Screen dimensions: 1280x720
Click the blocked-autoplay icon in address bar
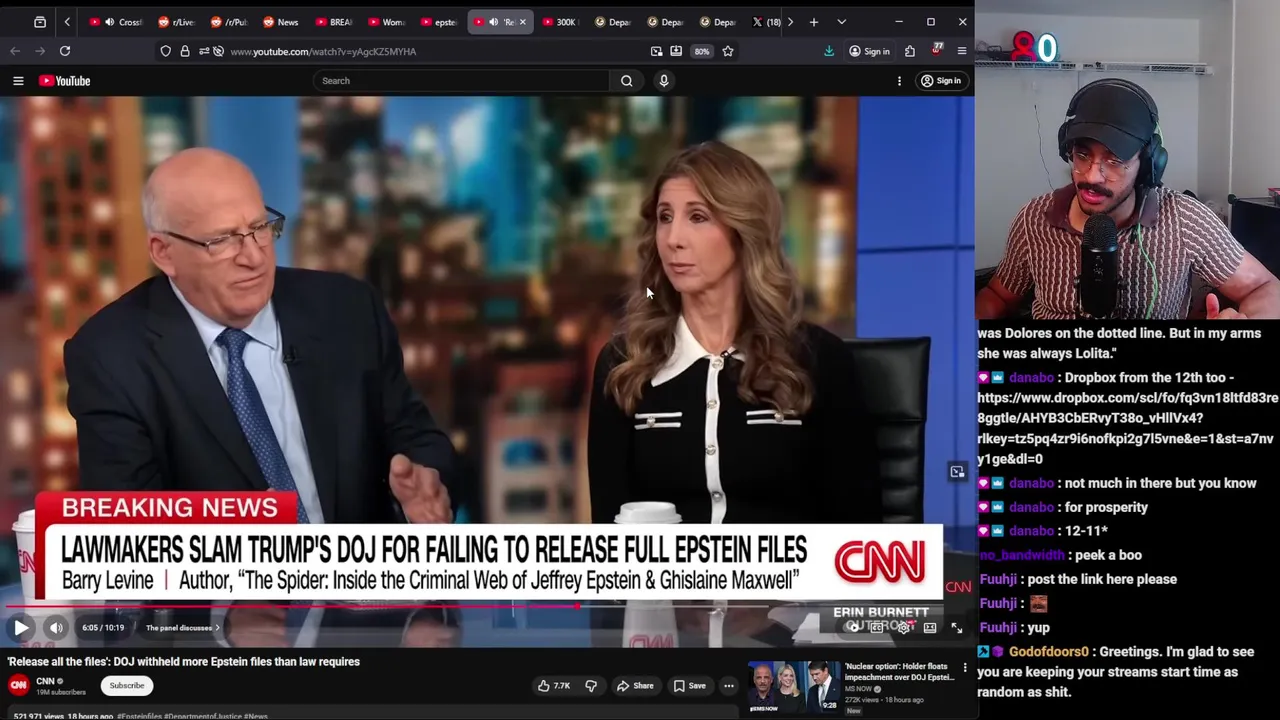pyautogui.click(x=218, y=51)
